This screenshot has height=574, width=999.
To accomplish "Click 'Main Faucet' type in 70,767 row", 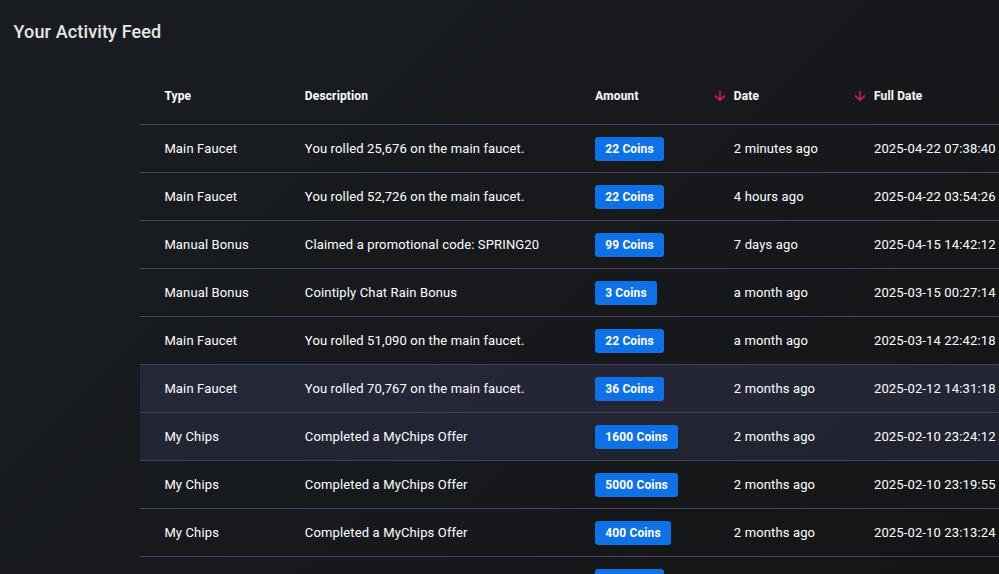I will pos(201,389).
